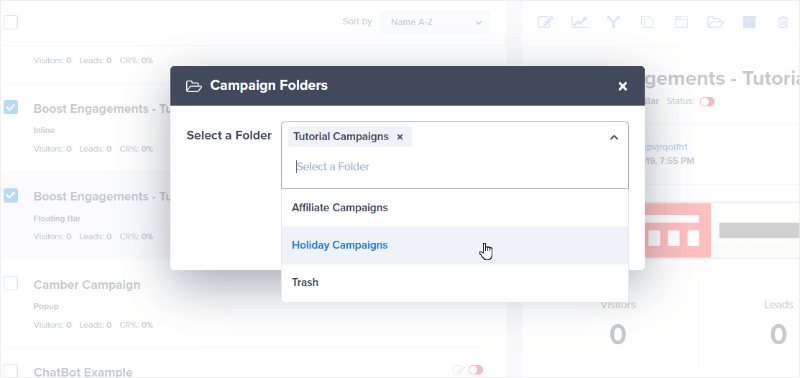The width and height of the screenshot is (800, 378).
Task: Click the duplicate campaign icon
Action: 647,22
